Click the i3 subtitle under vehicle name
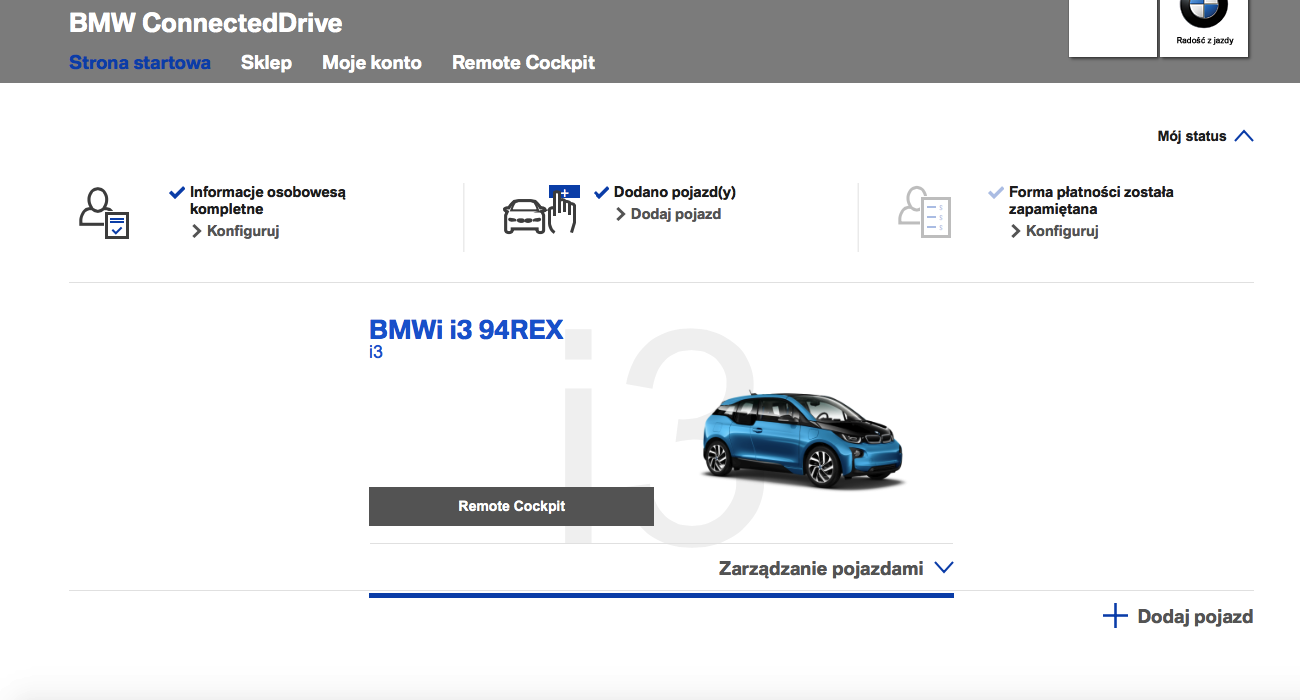Image resolution: width=1300 pixels, height=700 pixels. click(x=376, y=352)
